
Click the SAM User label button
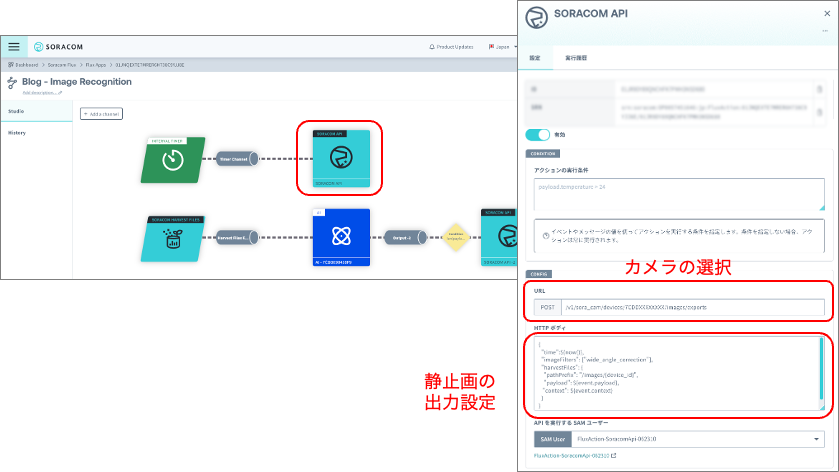553,439
